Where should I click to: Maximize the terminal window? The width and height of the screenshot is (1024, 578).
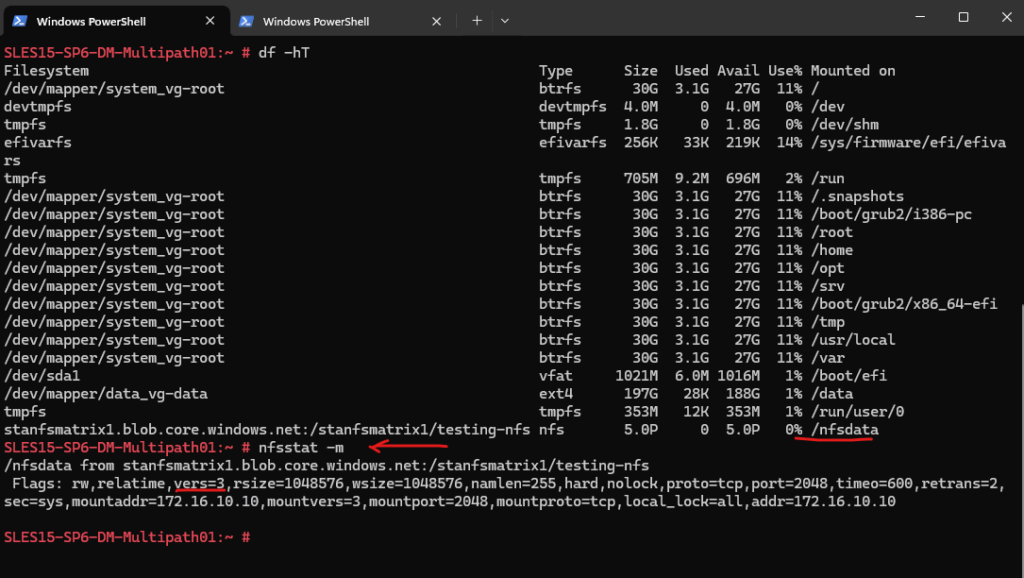[x=963, y=17]
